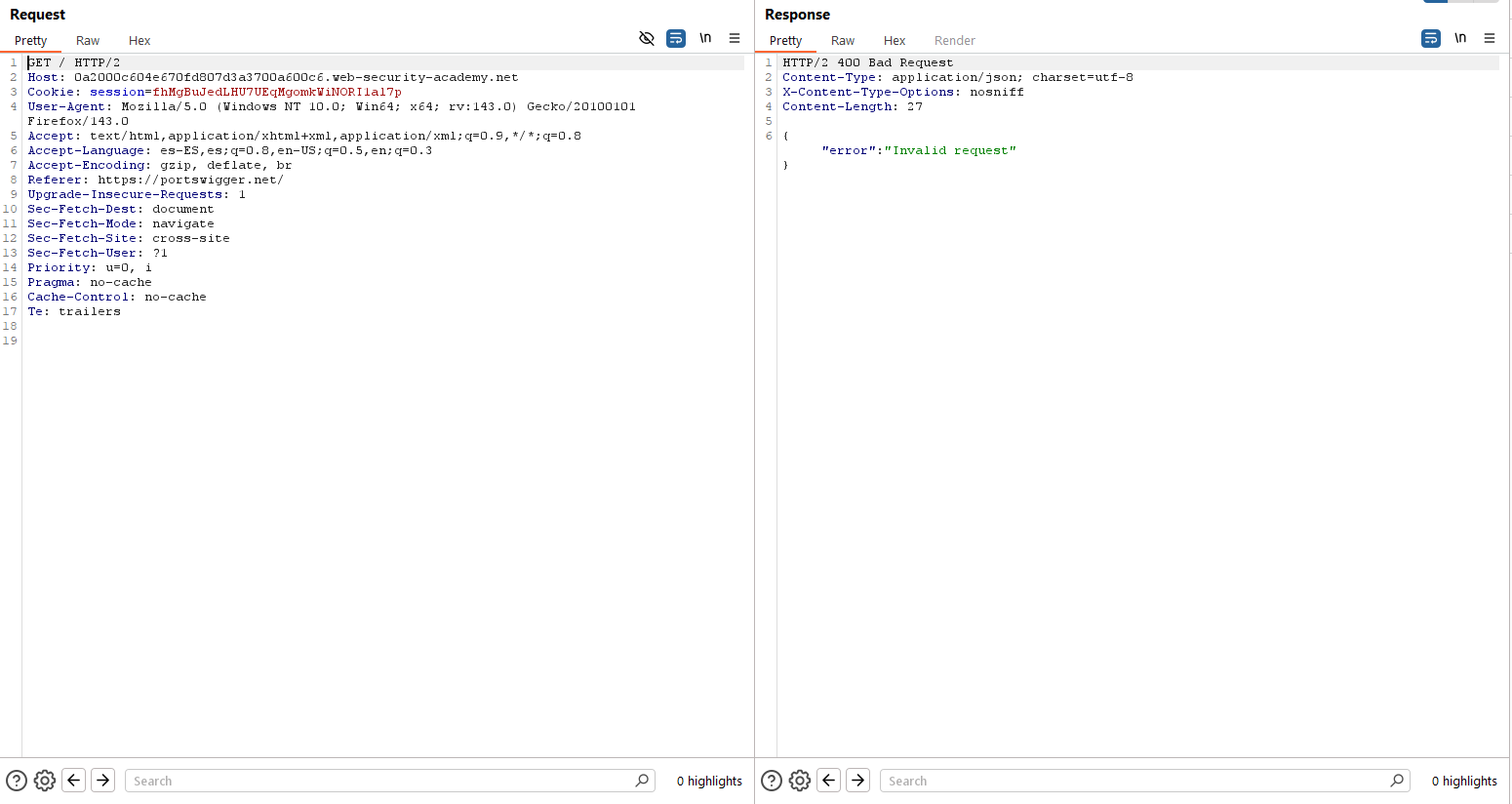Go to previous search match in Request
The image size is (1512, 804).
[x=74, y=781]
